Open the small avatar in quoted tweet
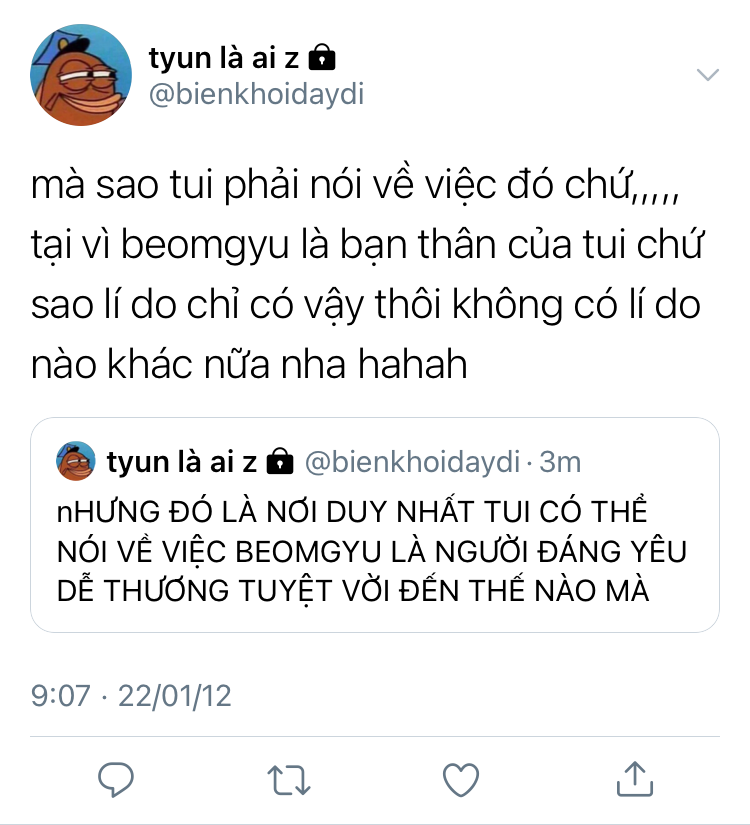The width and height of the screenshot is (750, 825). [76, 461]
